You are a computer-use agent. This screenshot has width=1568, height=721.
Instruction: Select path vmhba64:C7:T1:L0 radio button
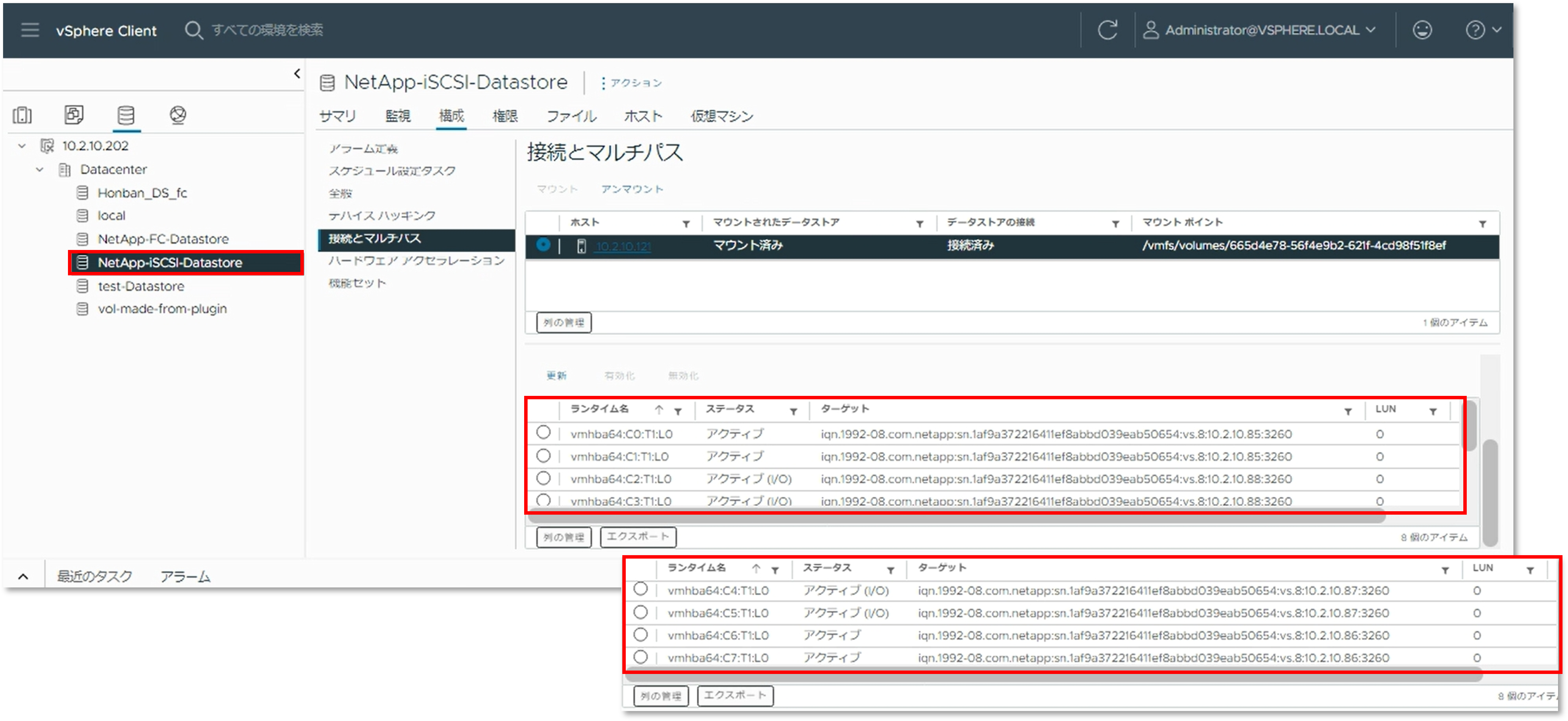click(x=641, y=657)
